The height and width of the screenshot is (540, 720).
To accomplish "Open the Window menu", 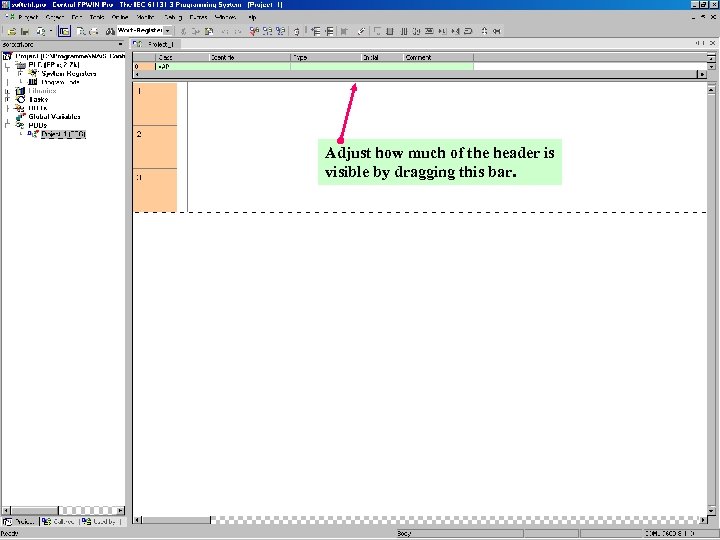I will (225, 17).
